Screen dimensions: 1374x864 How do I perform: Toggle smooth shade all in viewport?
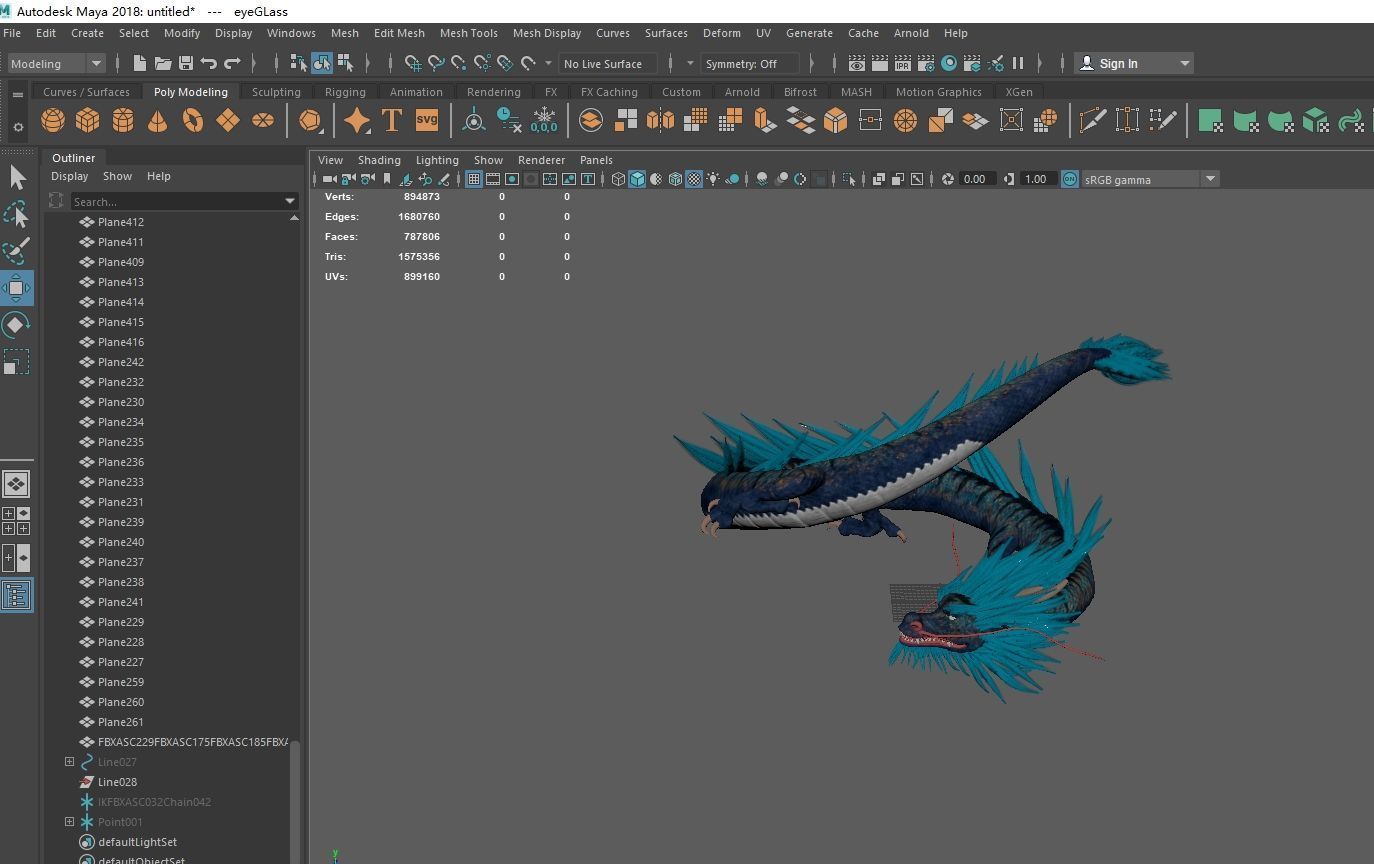pos(637,179)
